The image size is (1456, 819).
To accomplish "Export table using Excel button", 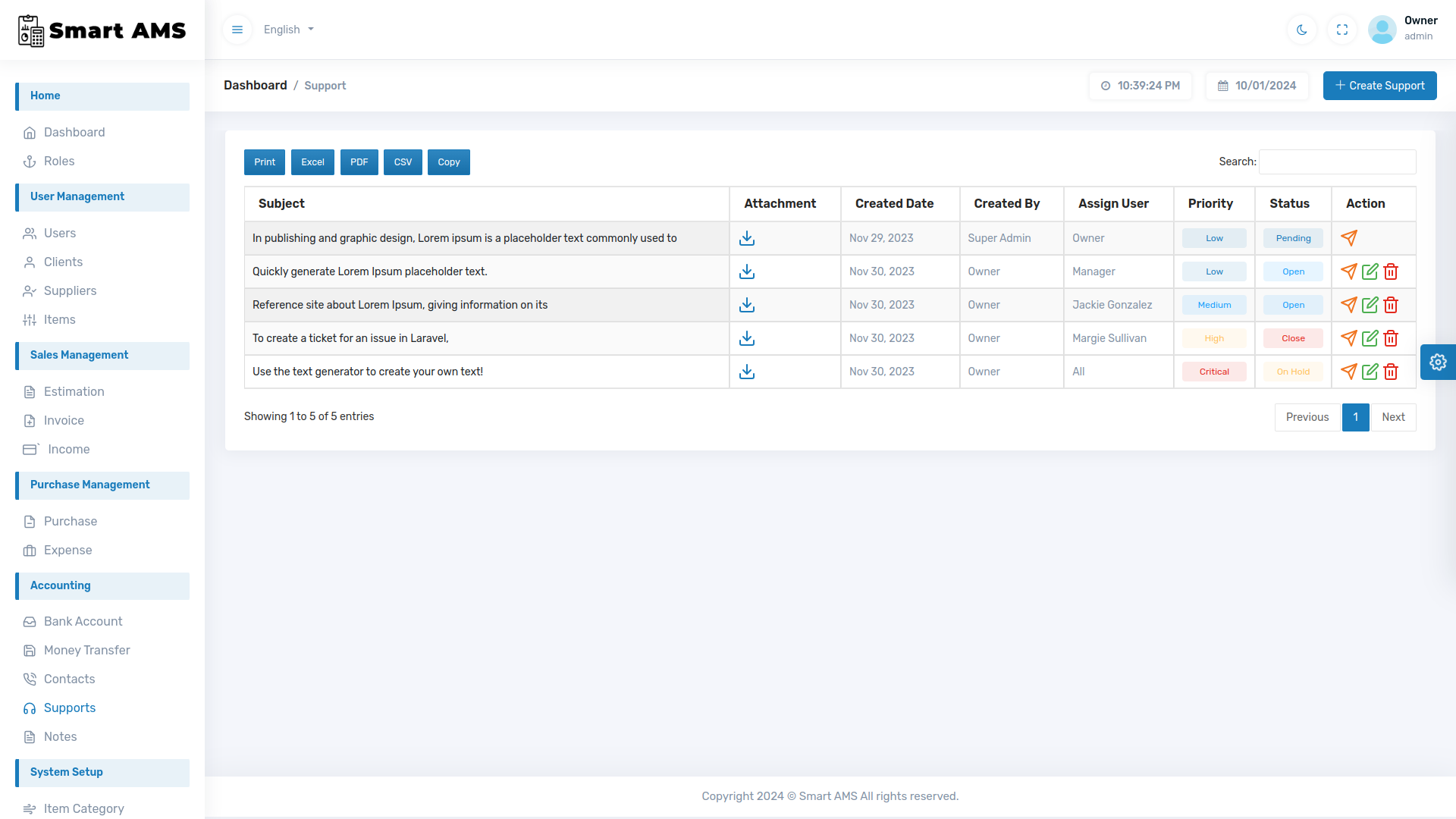I will (x=312, y=162).
